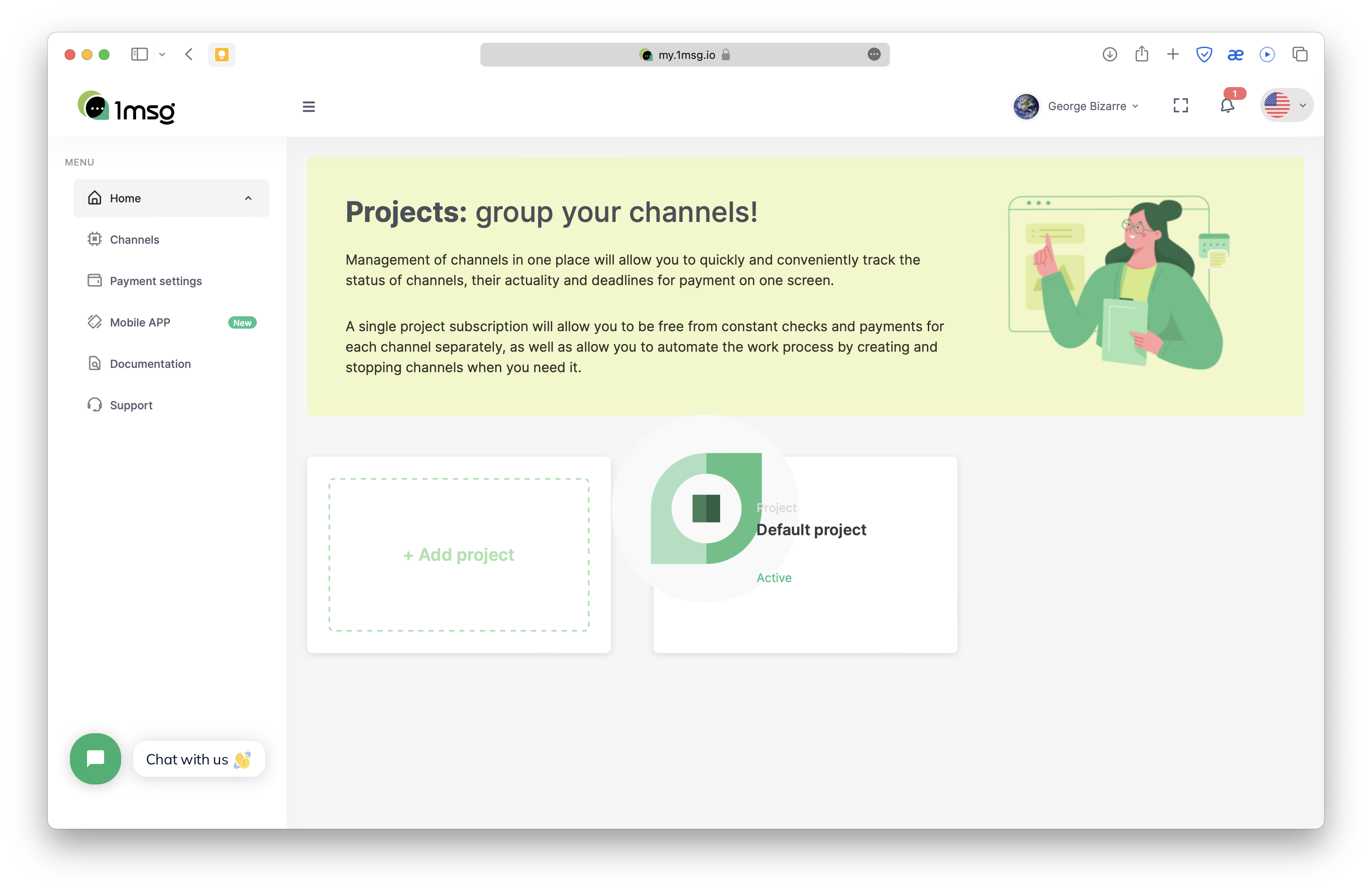1372x892 pixels.
Task: Open Mobile APP menu item
Action: pyautogui.click(x=140, y=322)
